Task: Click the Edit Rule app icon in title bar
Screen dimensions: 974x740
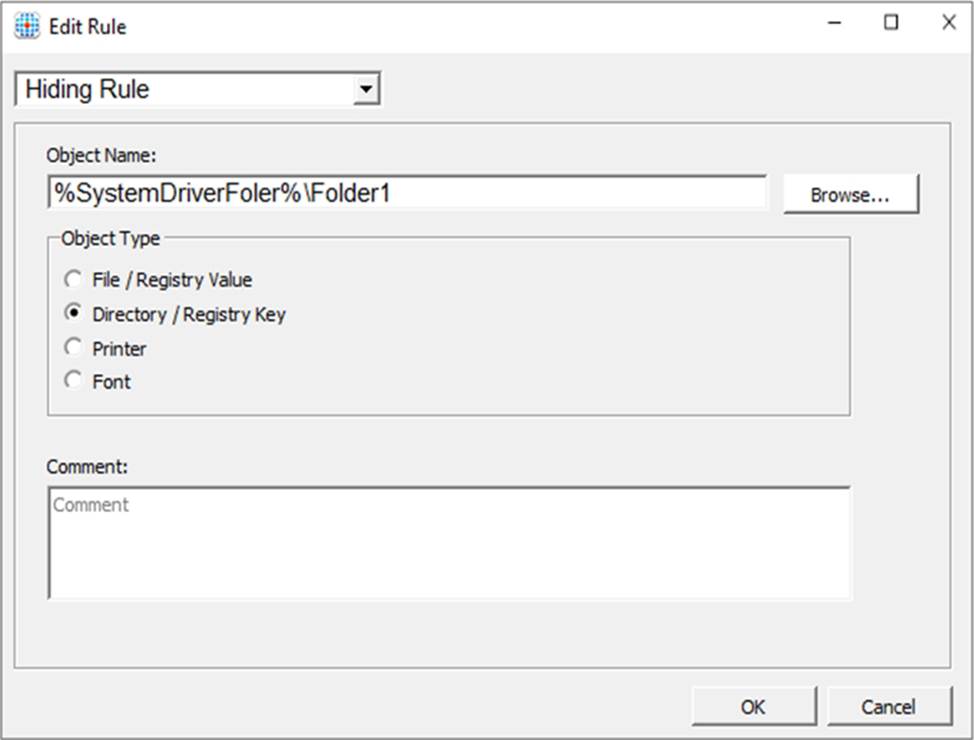Action: [27, 25]
